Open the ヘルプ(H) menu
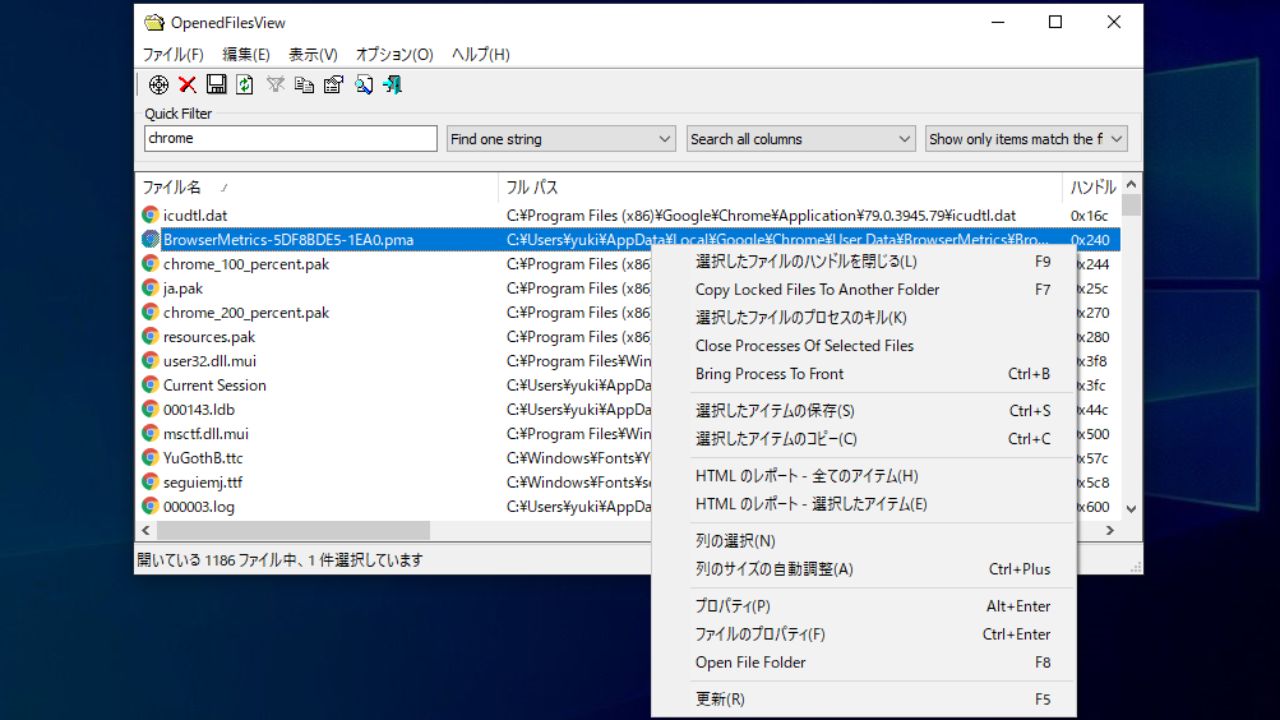This screenshot has height=720, width=1280. [480, 54]
